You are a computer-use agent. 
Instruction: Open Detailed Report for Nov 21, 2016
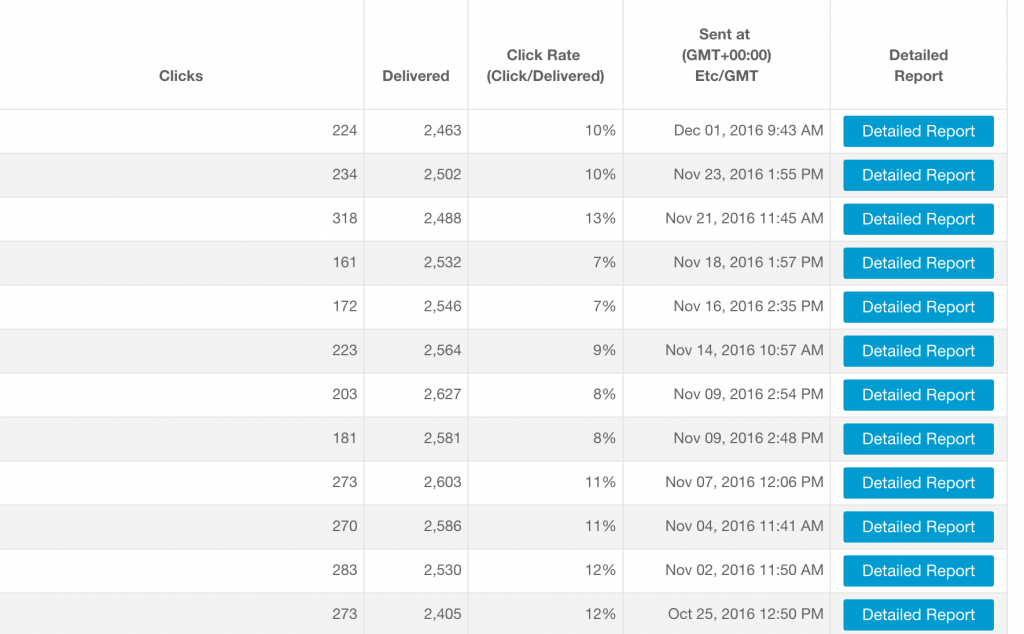point(918,219)
